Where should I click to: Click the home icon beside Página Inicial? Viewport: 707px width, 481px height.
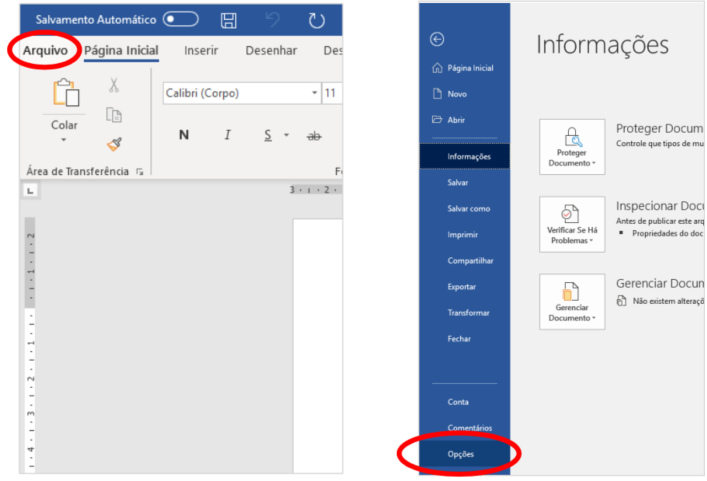(x=437, y=68)
